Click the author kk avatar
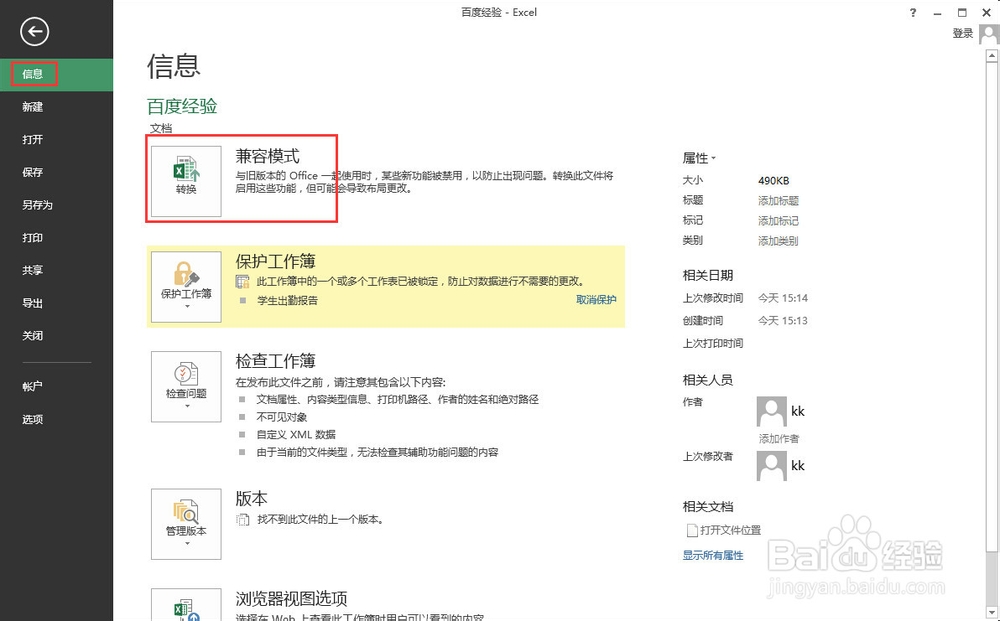Screen dimensions: 1000x621 [772, 411]
